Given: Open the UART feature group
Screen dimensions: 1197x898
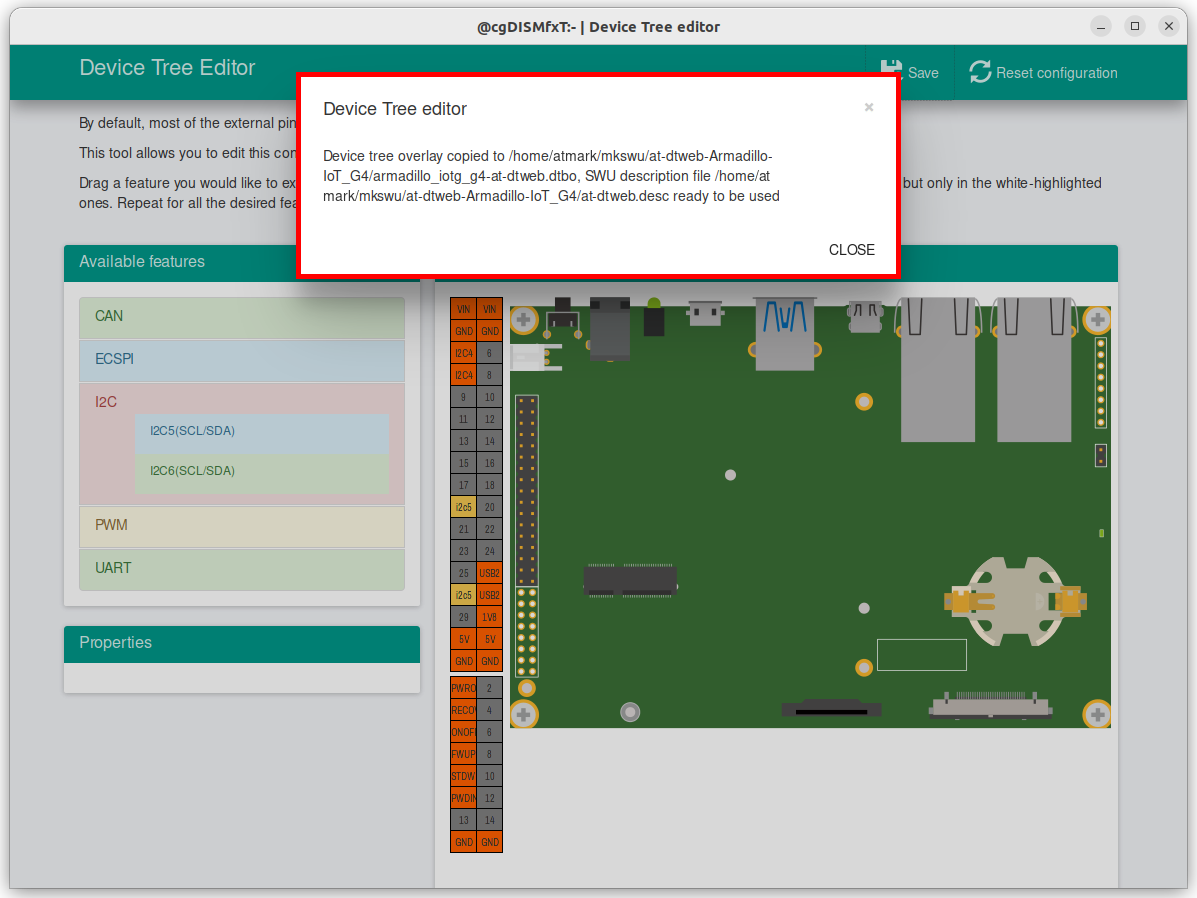Looking at the screenshot, I should click(241, 569).
